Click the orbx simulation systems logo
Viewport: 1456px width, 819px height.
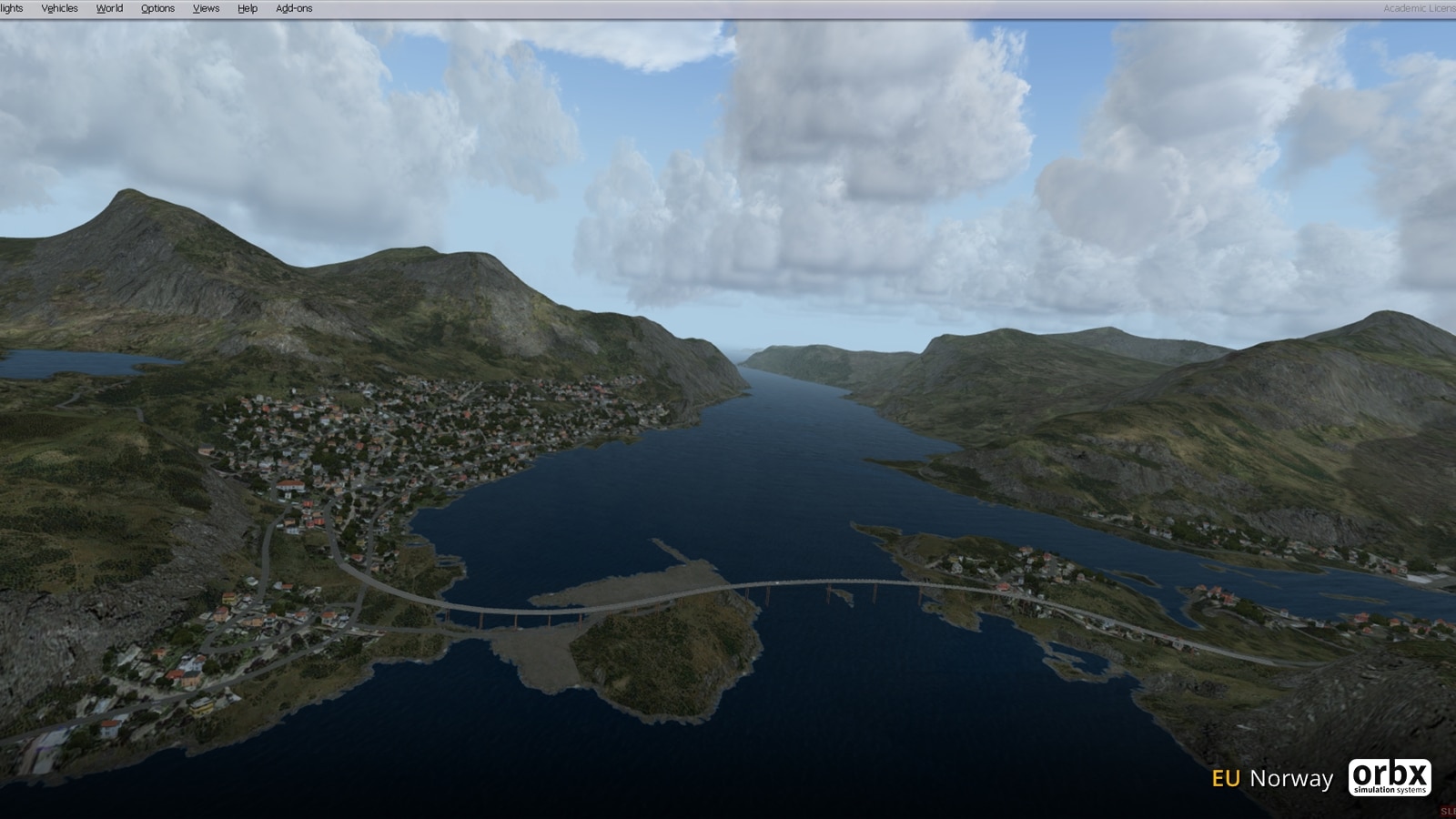pos(1390,777)
